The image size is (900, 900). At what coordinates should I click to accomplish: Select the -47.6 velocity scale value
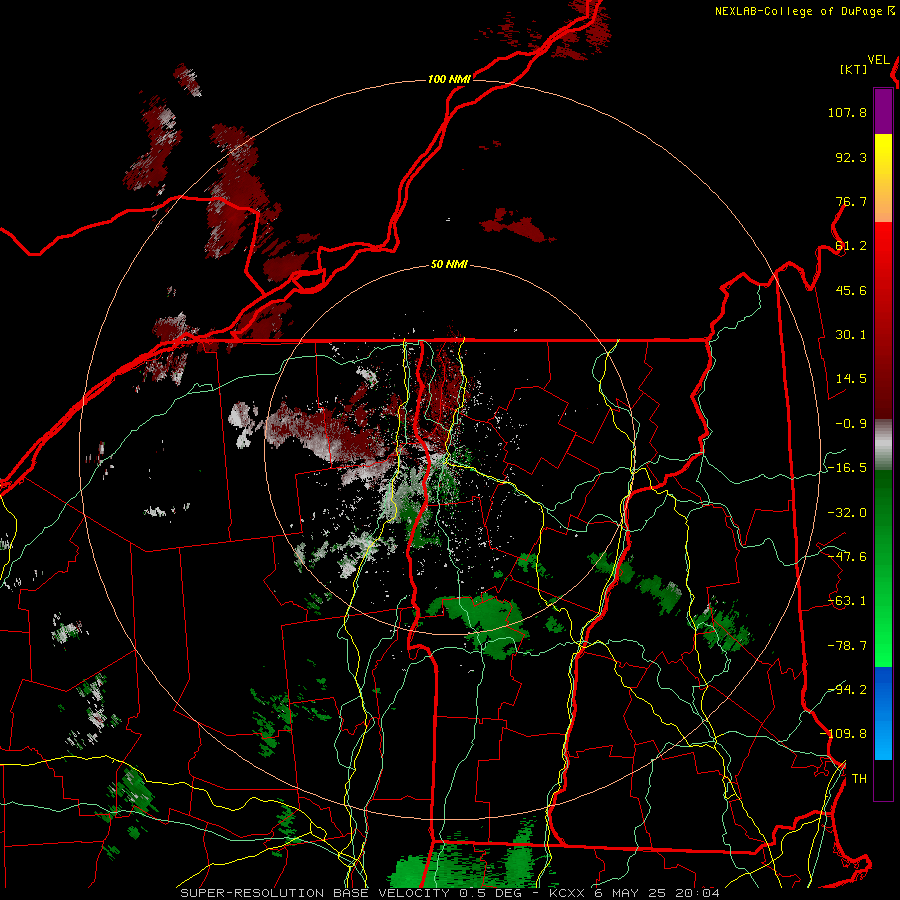pos(847,557)
